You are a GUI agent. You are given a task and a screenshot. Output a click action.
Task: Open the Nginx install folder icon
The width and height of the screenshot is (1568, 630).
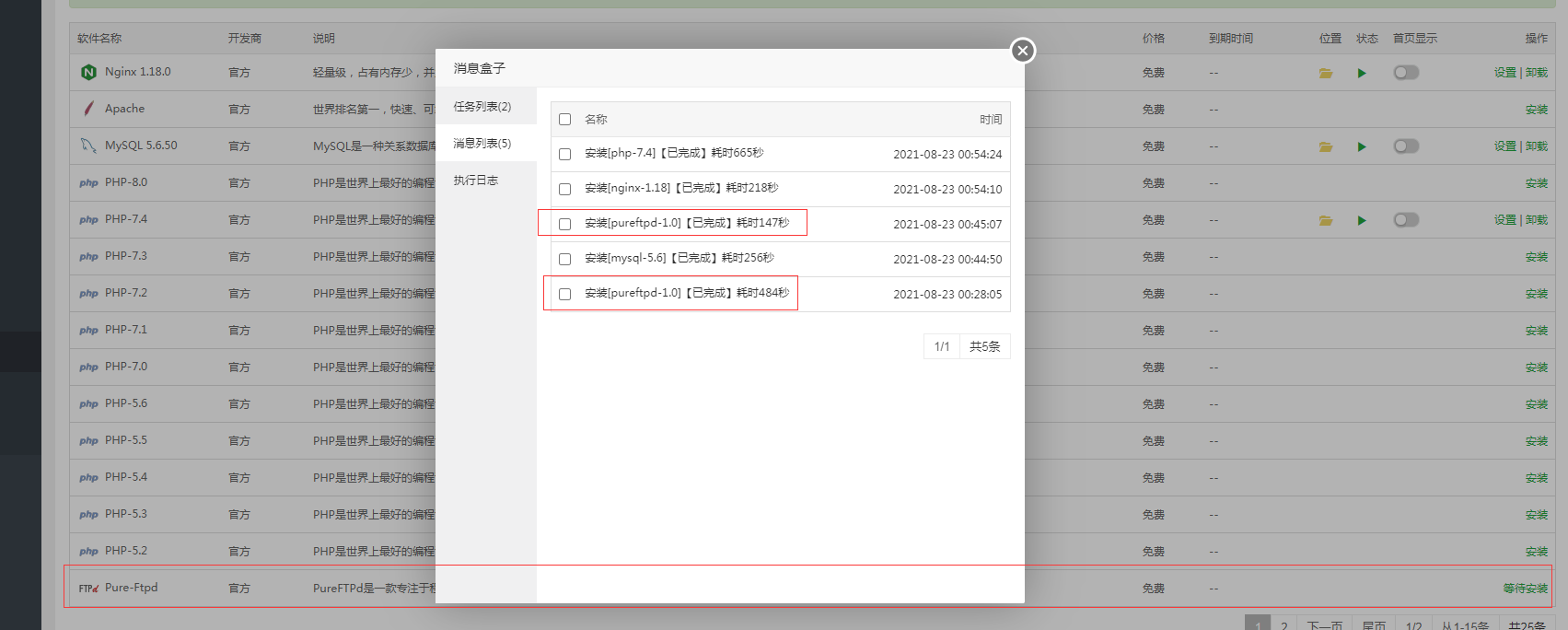[x=1326, y=73]
